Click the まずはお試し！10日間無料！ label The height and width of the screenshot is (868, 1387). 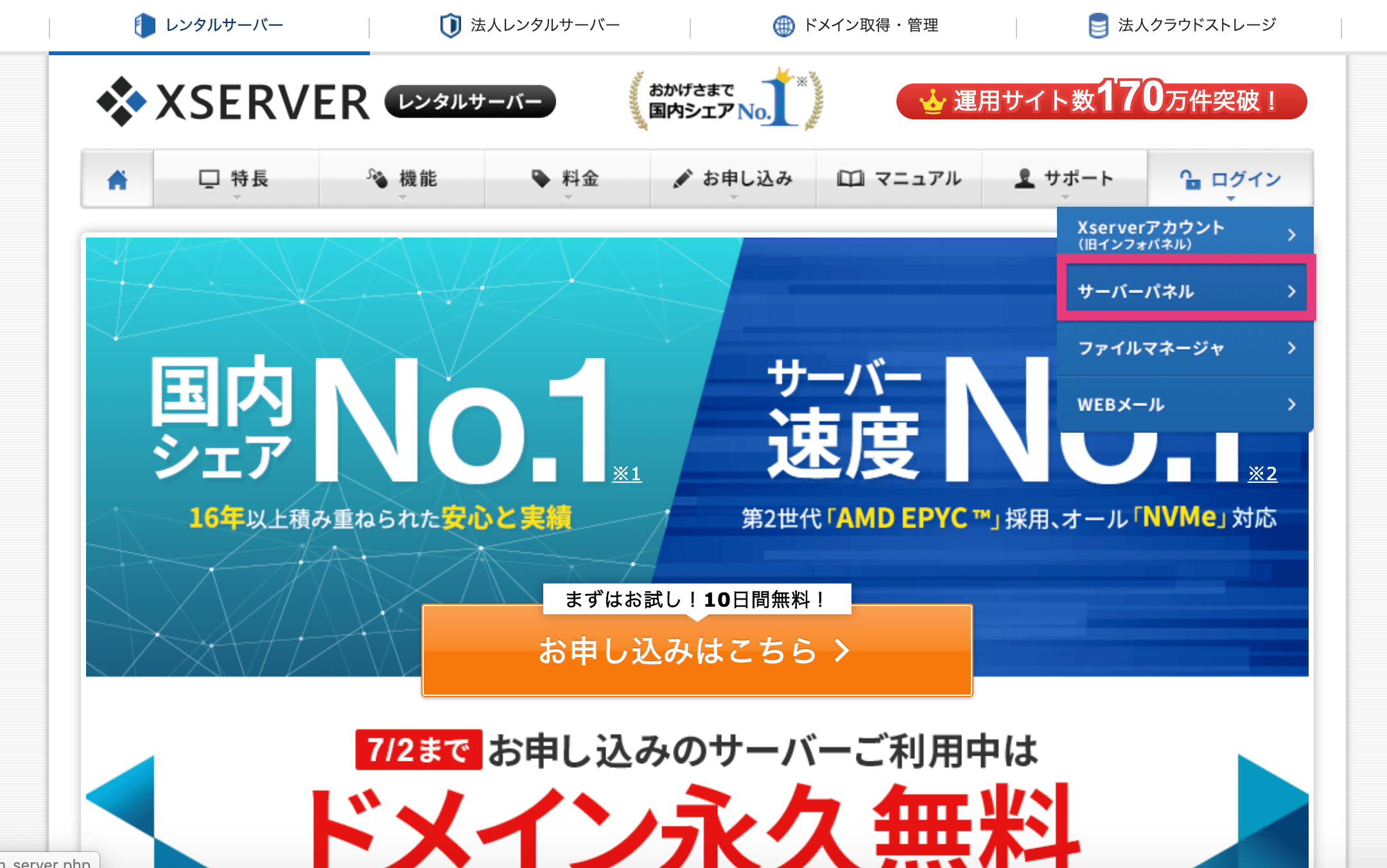pyautogui.click(x=697, y=599)
